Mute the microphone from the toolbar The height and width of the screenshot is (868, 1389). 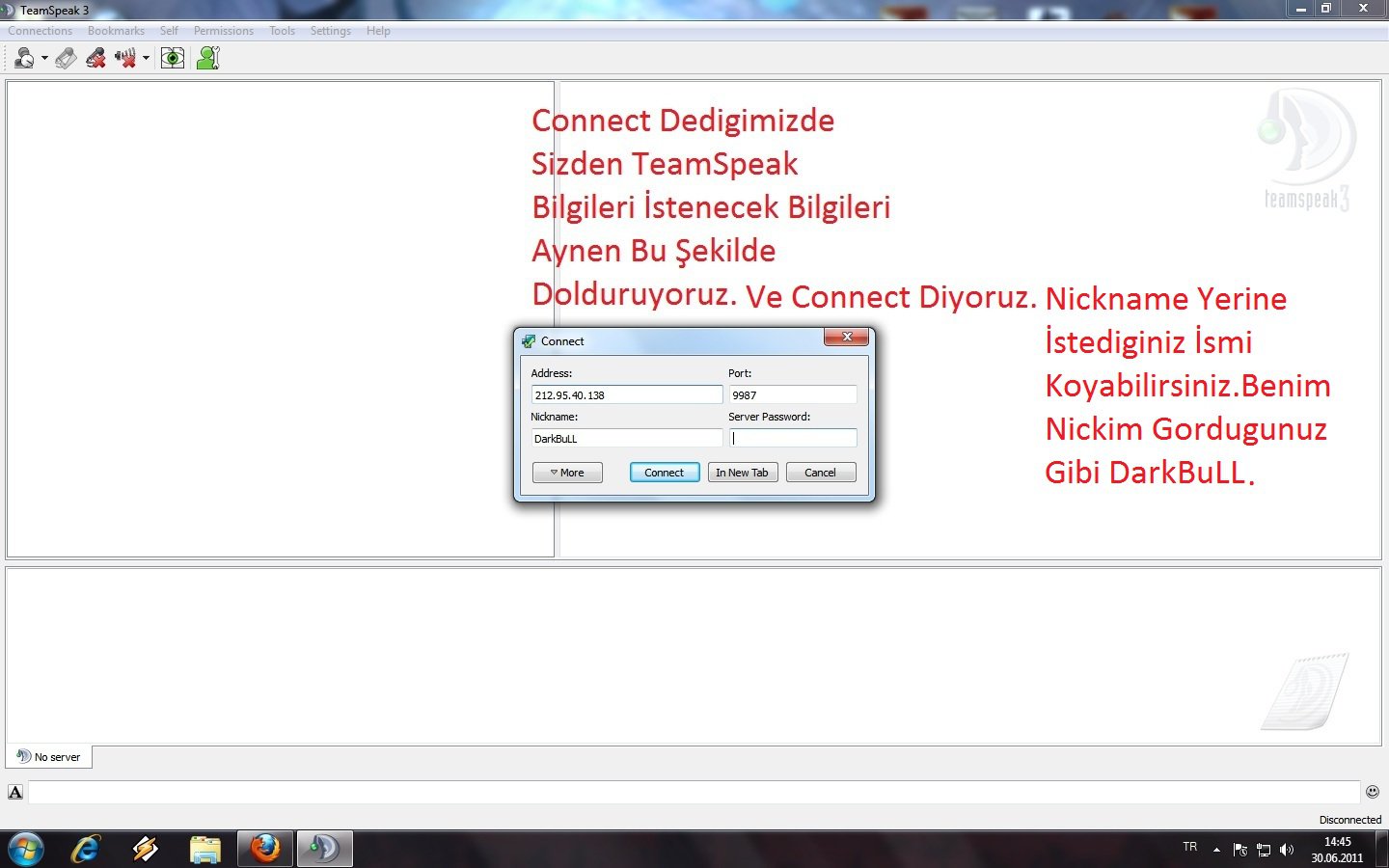click(x=95, y=59)
